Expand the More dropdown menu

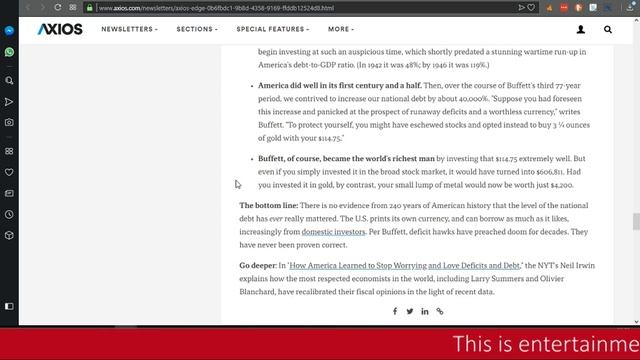[341, 29]
